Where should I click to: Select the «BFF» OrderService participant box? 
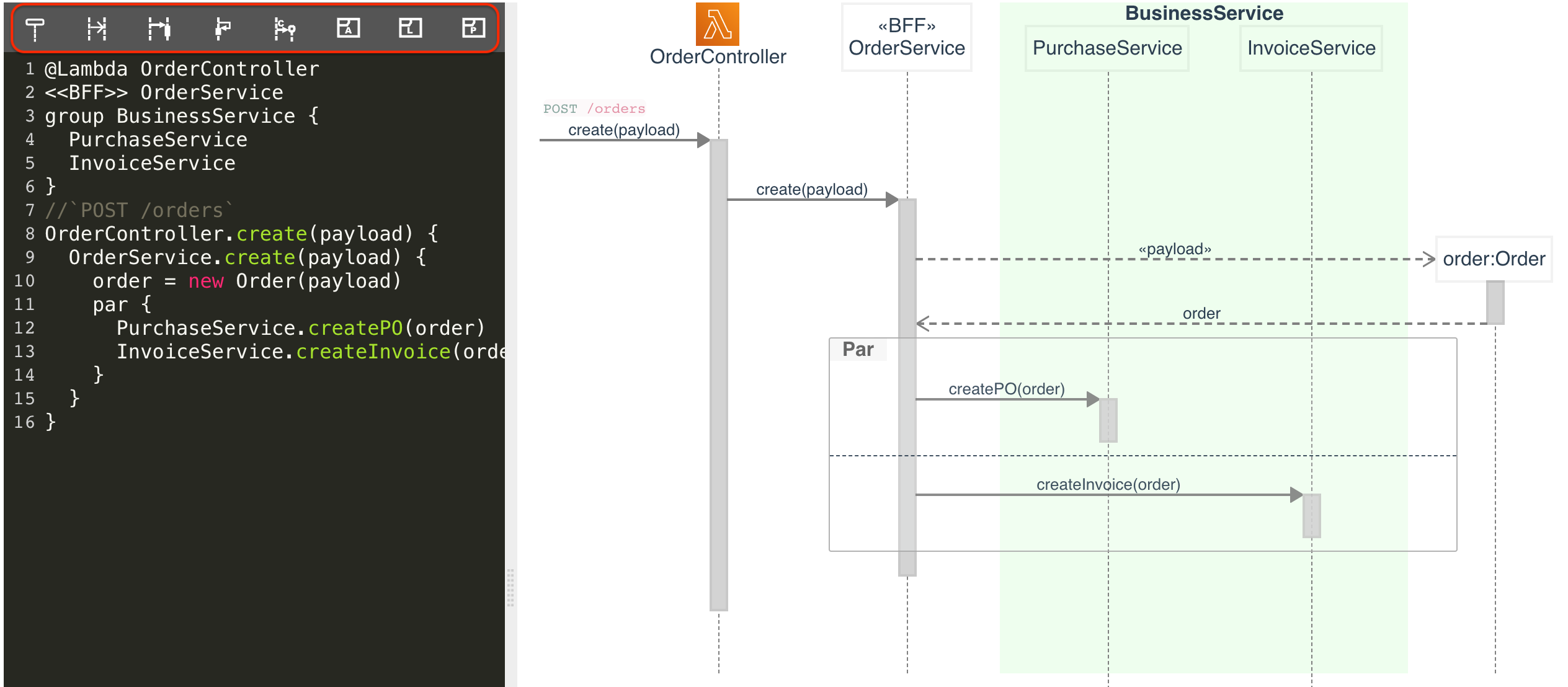(x=906, y=37)
